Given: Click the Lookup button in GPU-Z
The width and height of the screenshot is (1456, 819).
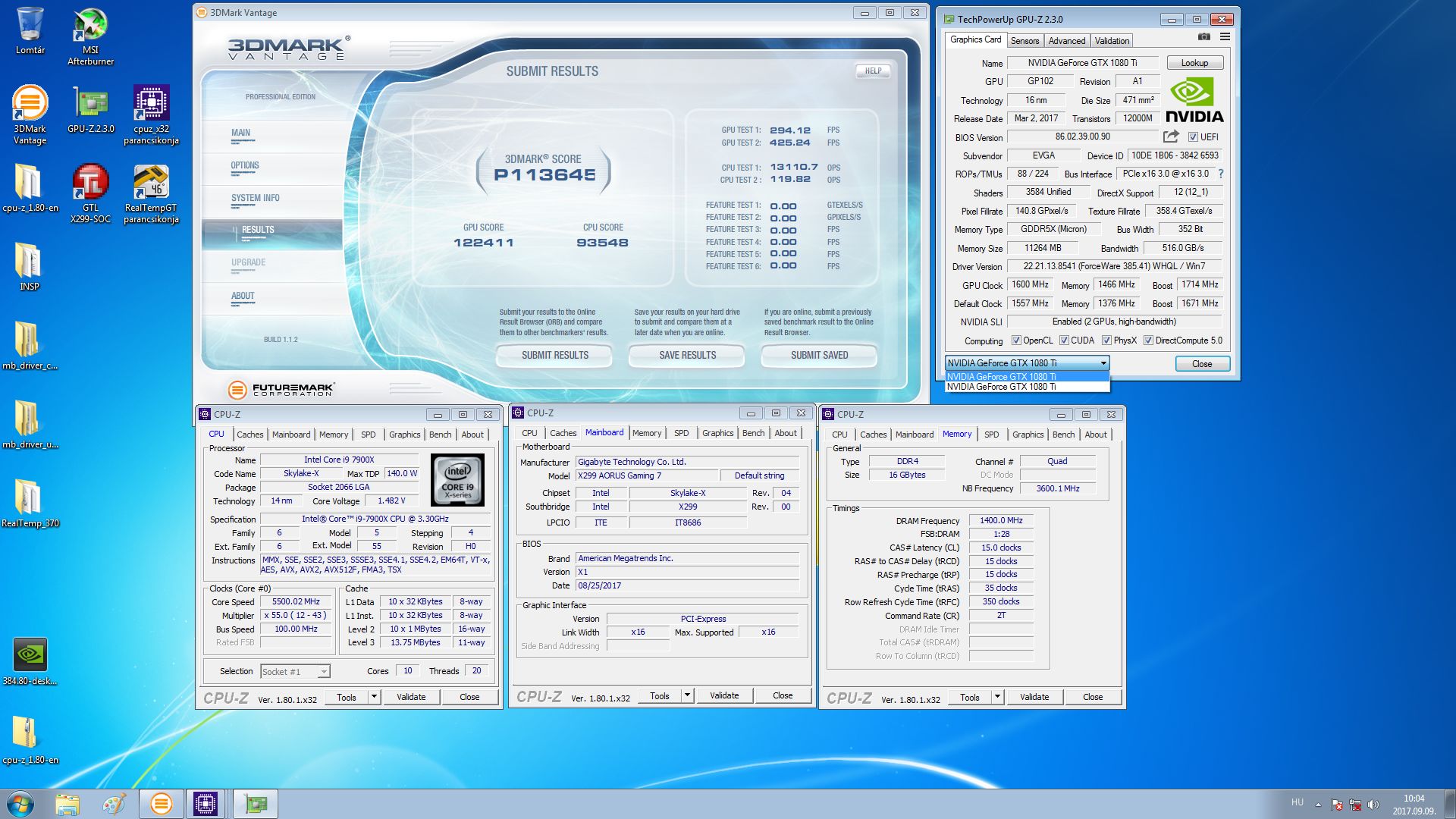Looking at the screenshot, I should [x=1194, y=63].
